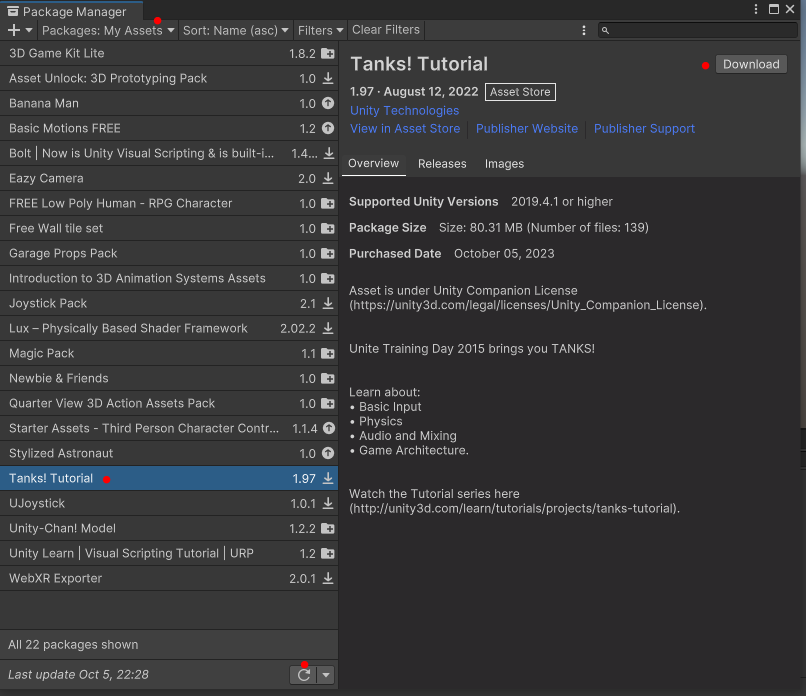Click update icon for Stylized Astronaut
Image resolution: width=806 pixels, height=696 pixels.
click(328, 453)
